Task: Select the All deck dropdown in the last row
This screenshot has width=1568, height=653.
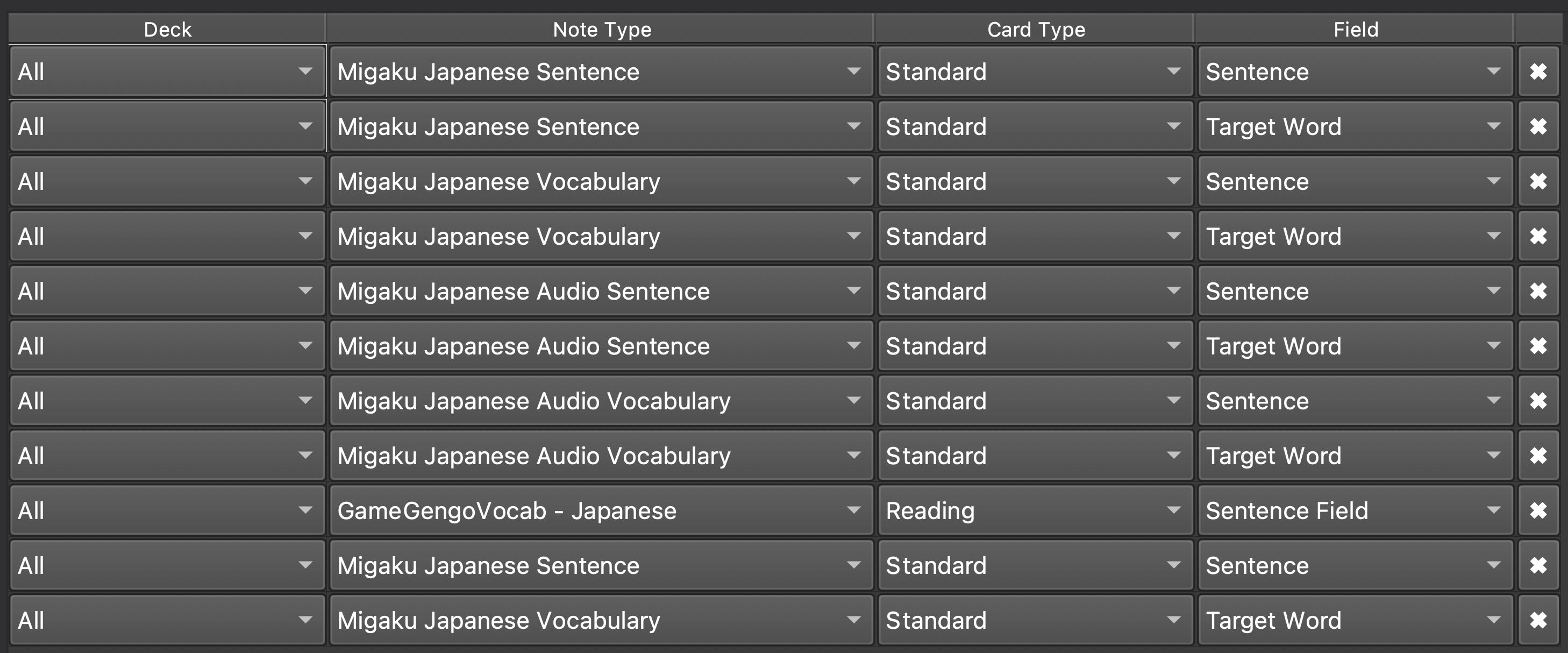Action: (x=167, y=620)
